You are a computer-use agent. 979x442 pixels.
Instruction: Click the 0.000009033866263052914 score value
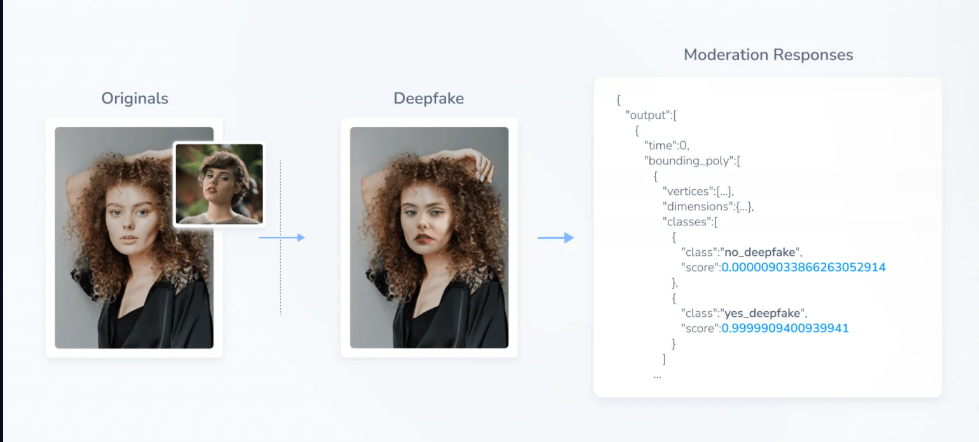click(x=804, y=267)
